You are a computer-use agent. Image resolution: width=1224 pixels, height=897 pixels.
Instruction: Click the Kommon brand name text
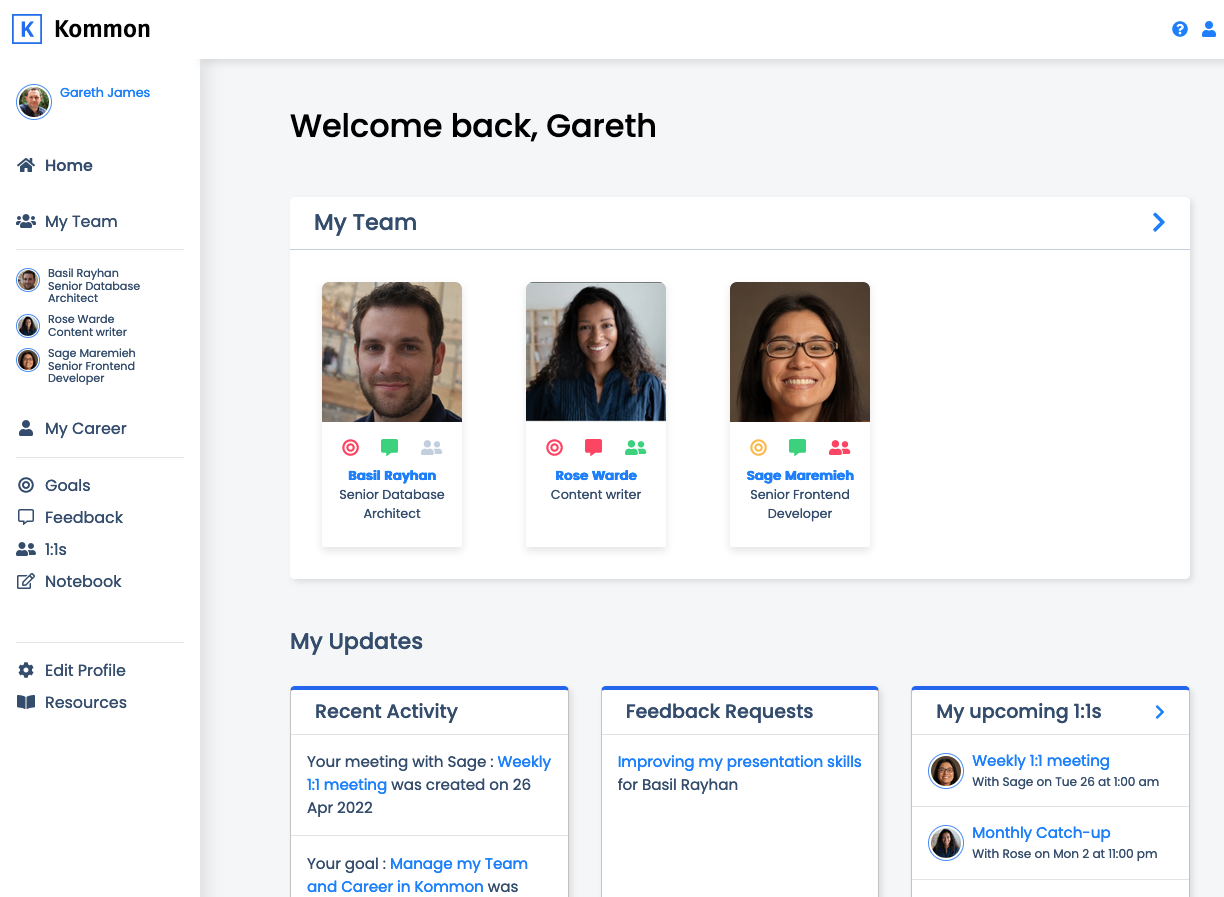pos(102,29)
